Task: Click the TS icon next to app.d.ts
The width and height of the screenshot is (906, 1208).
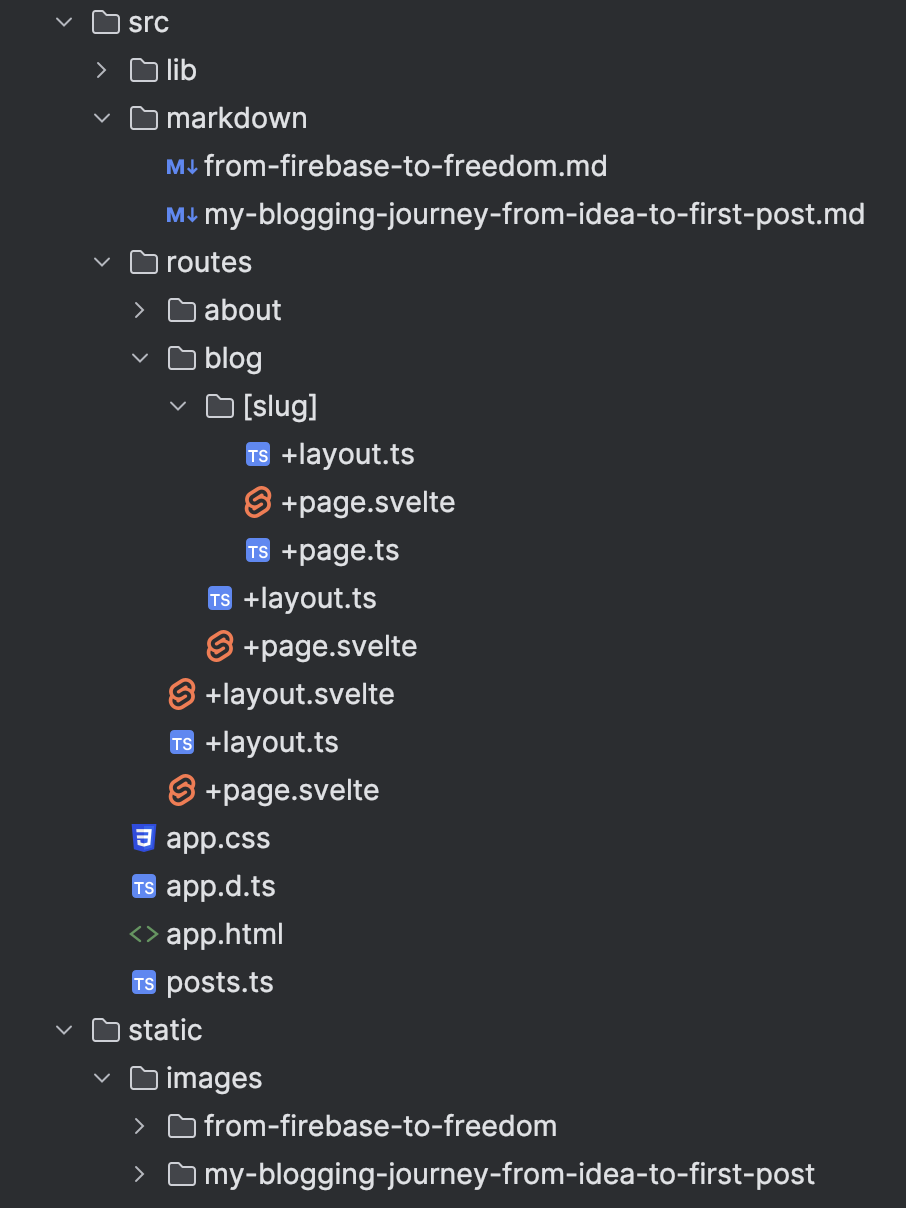Action: click(x=144, y=886)
